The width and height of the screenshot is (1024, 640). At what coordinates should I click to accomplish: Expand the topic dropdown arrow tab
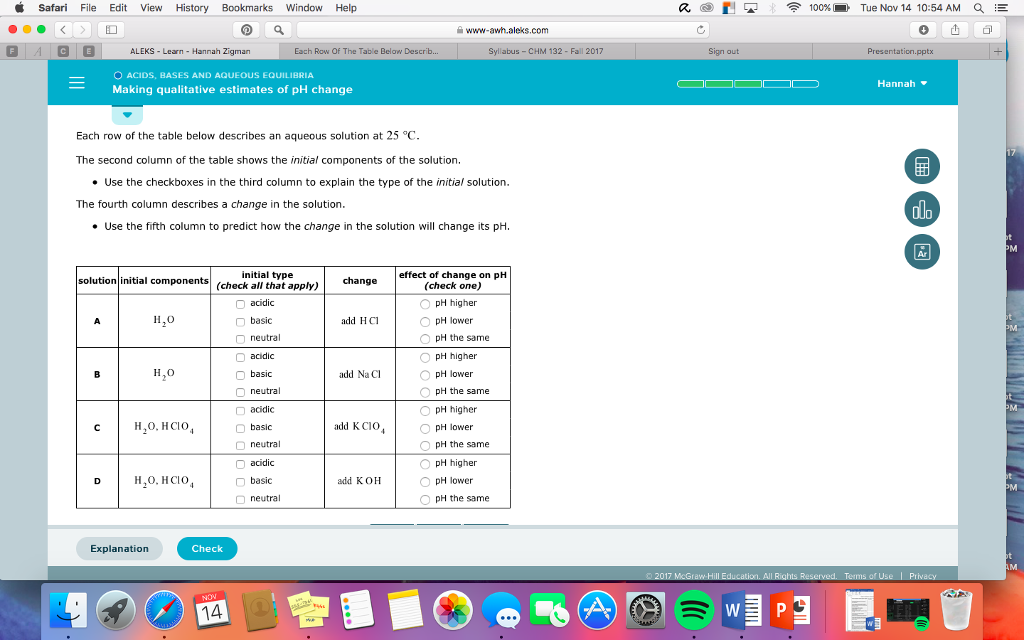pyautogui.click(x=127, y=113)
